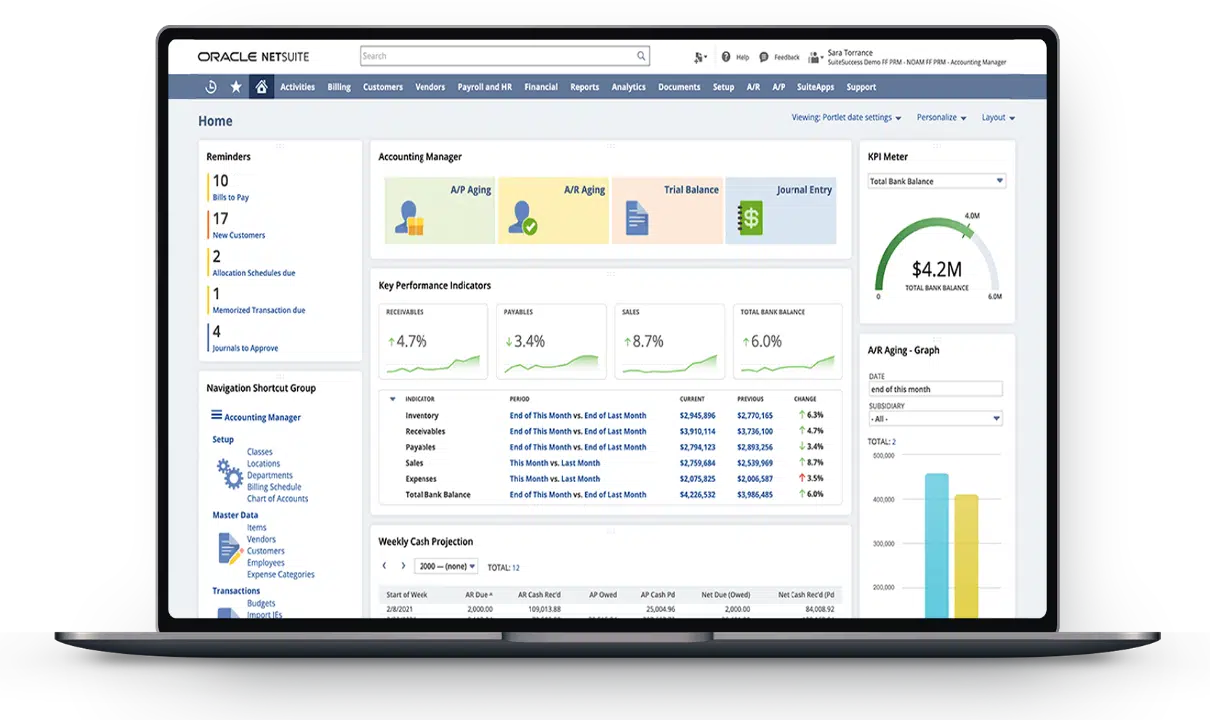Open the Support menu
The height and width of the screenshot is (720, 1210).
click(x=861, y=87)
